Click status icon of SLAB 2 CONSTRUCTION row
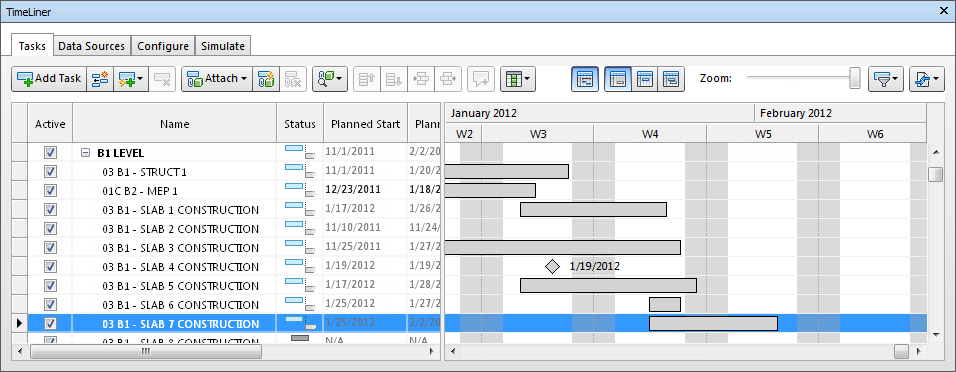Image resolution: width=956 pixels, height=372 pixels. (299, 227)
